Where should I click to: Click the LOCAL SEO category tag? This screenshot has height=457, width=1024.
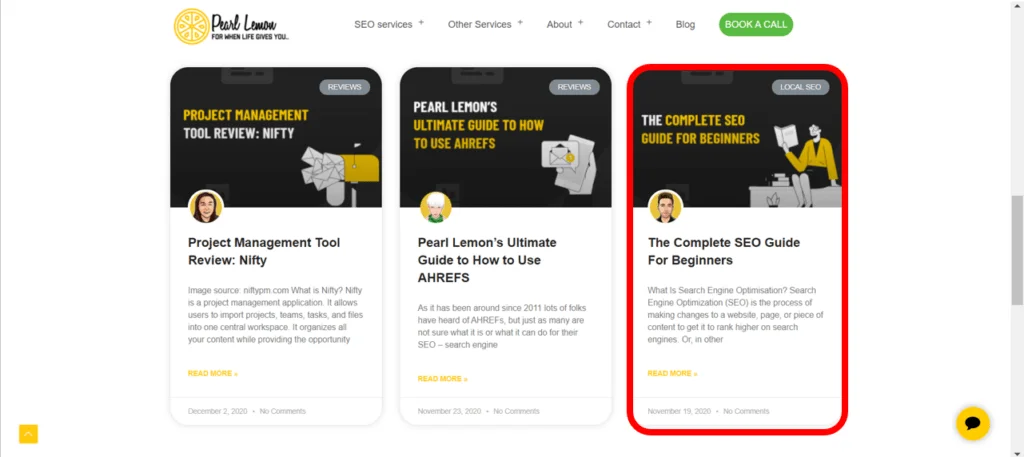(801, 87)
